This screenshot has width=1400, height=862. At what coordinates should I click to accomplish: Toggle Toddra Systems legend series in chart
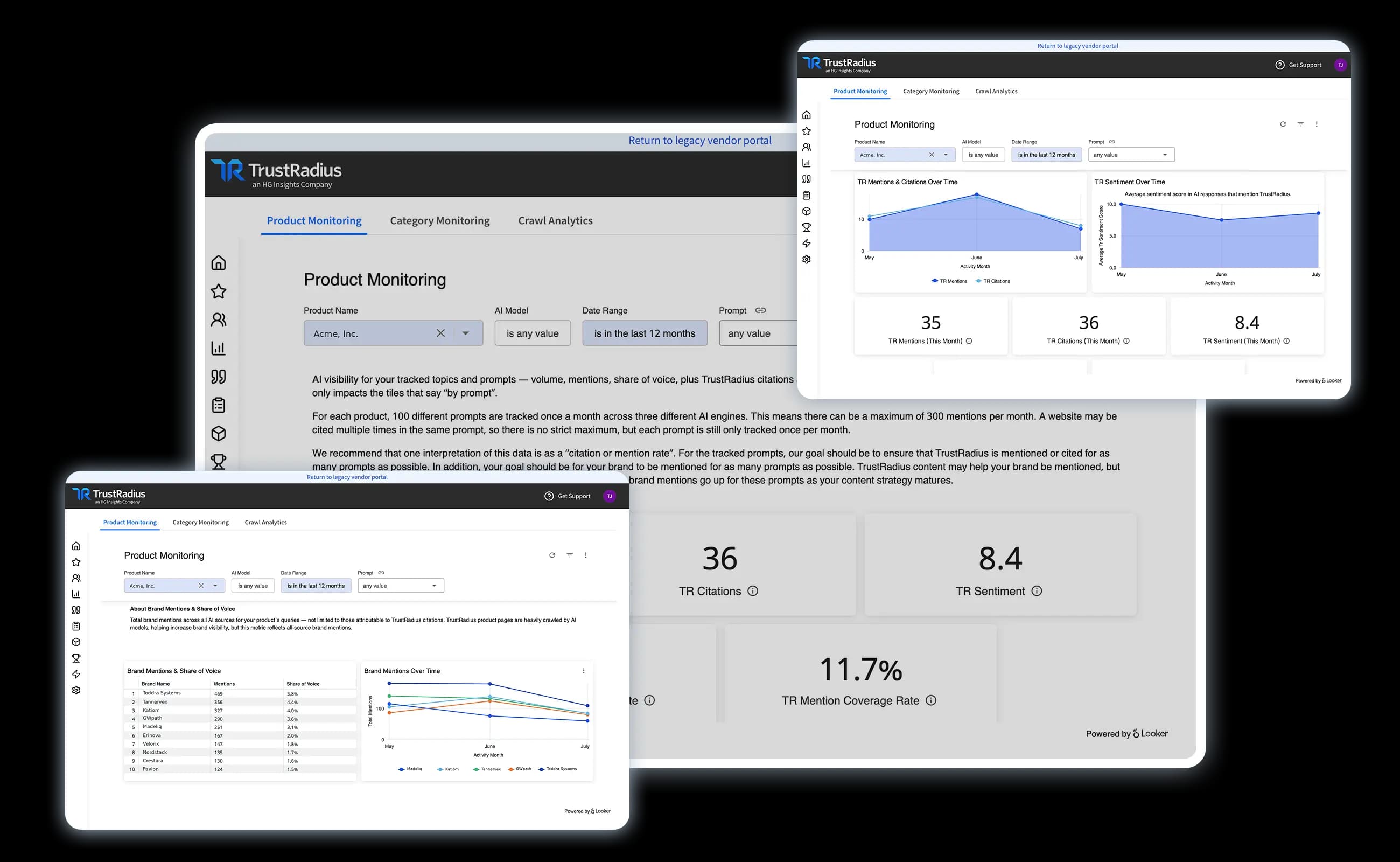click(x=557, y=769)
